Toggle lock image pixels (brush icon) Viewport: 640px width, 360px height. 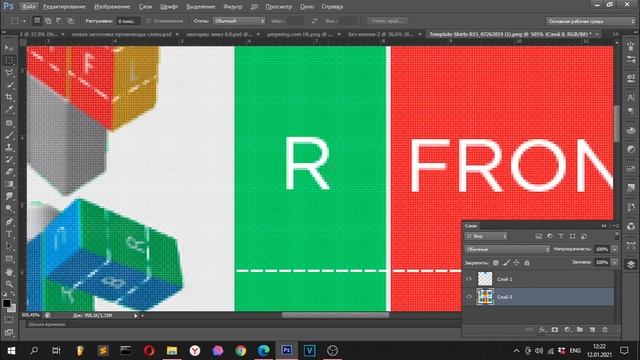506,263
